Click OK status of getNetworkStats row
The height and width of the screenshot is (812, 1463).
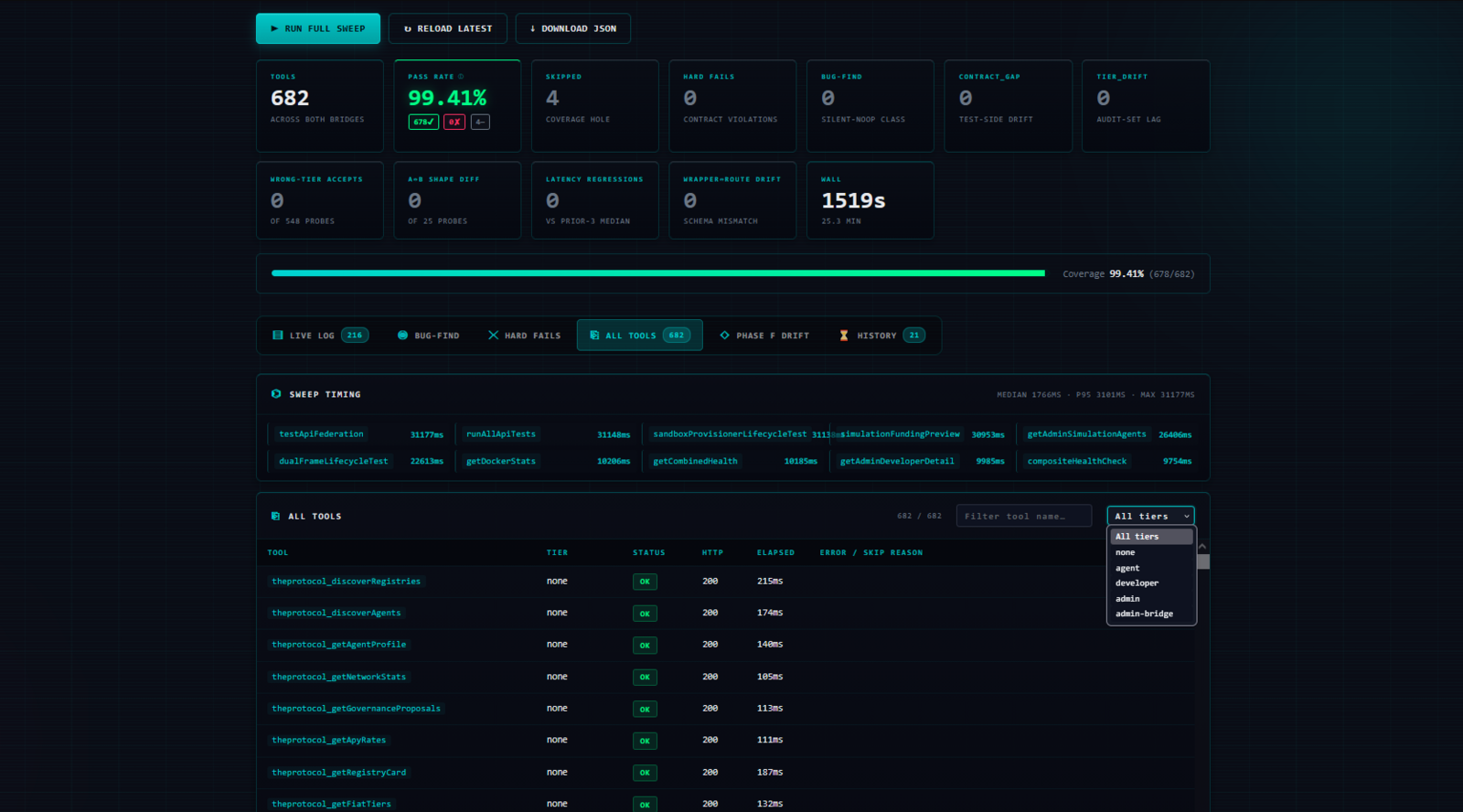[x=645, y=678]
